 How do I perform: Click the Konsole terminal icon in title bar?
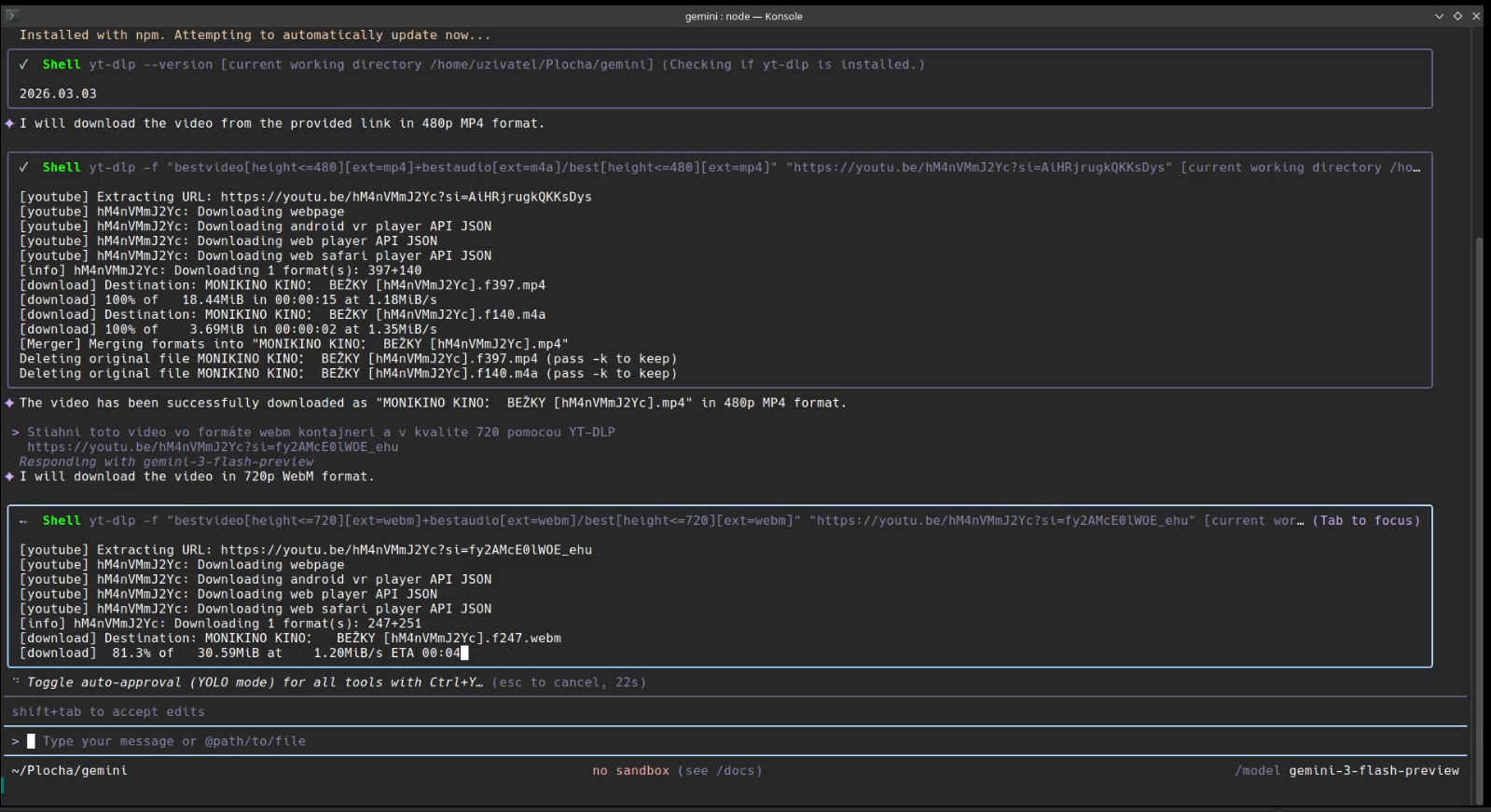tap(11, 15)
